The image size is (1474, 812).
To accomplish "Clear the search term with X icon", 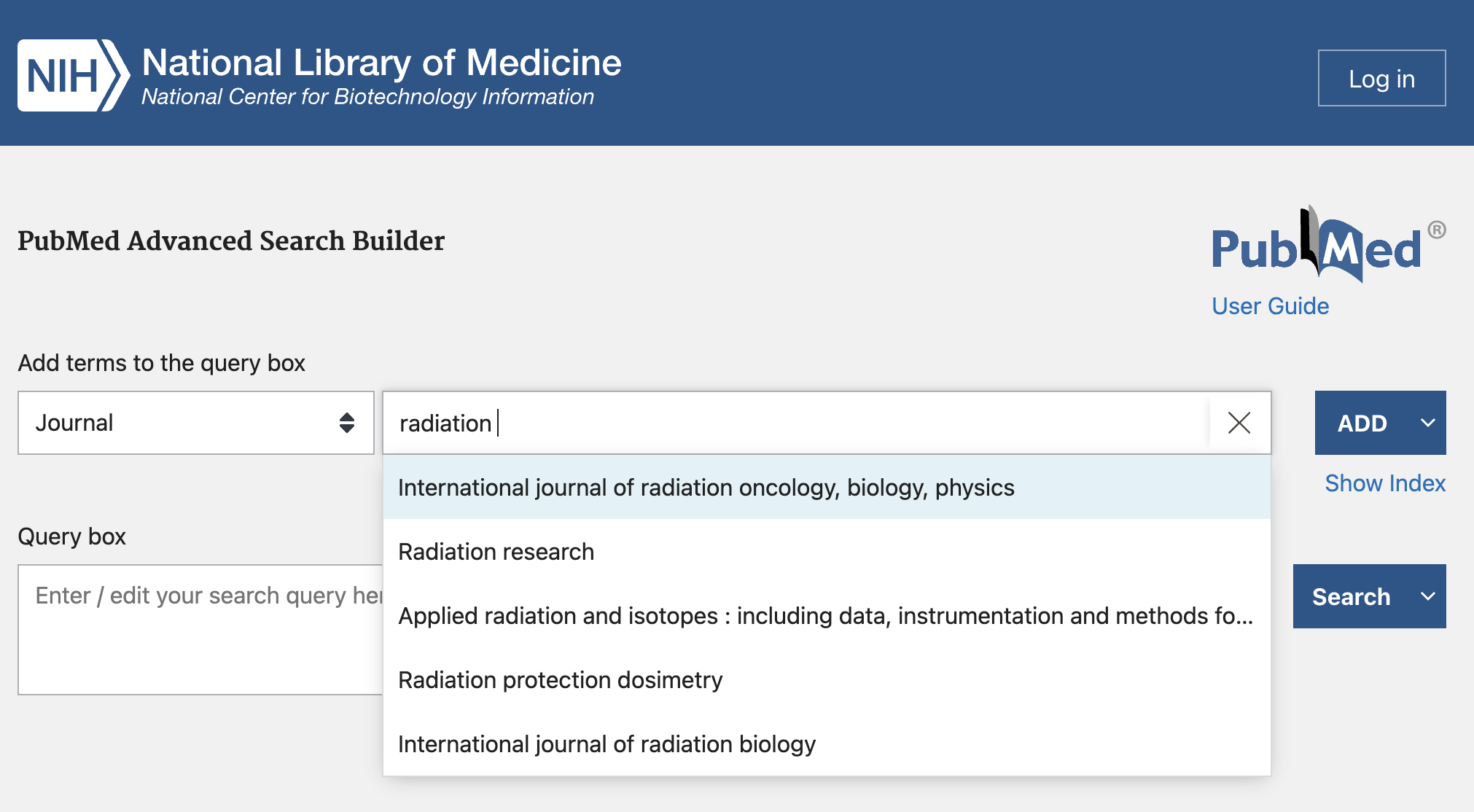I will pyautogui.click(x=1239, y=423).
